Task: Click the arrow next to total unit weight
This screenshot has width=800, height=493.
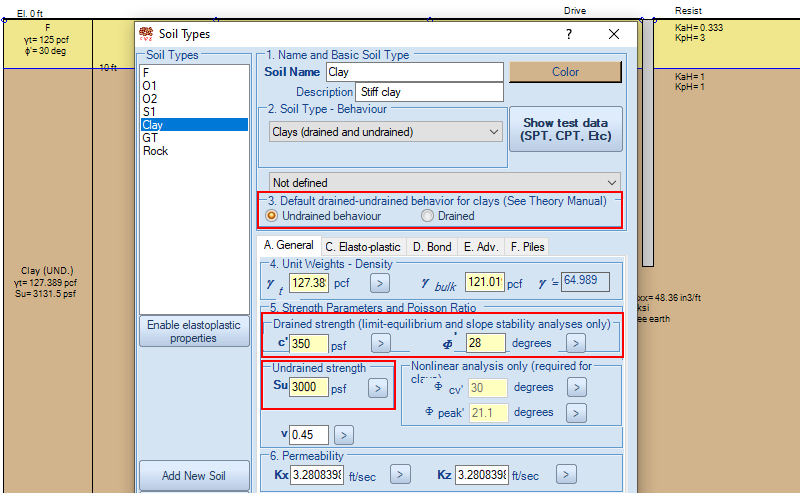Action: pyautogui.click(x=380, y=283)
